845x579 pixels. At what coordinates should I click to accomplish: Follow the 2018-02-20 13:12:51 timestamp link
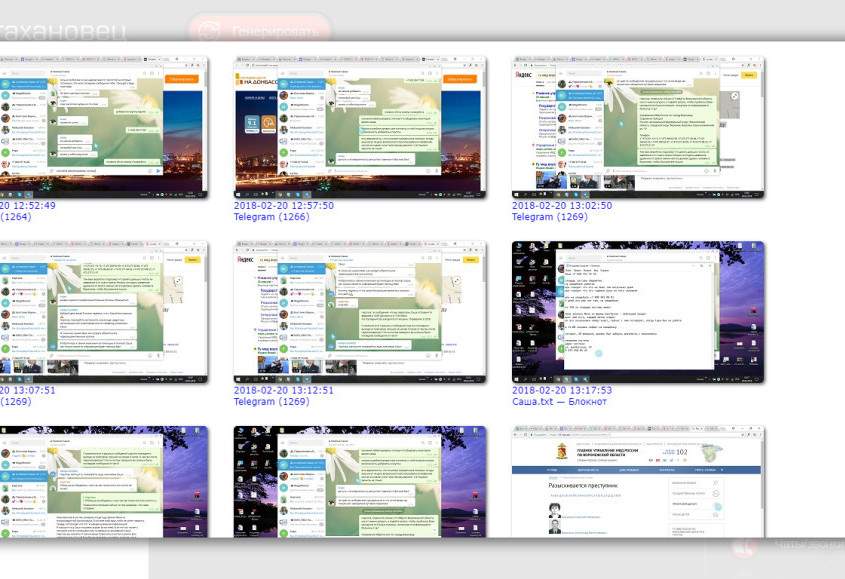[x=284, y=390]
